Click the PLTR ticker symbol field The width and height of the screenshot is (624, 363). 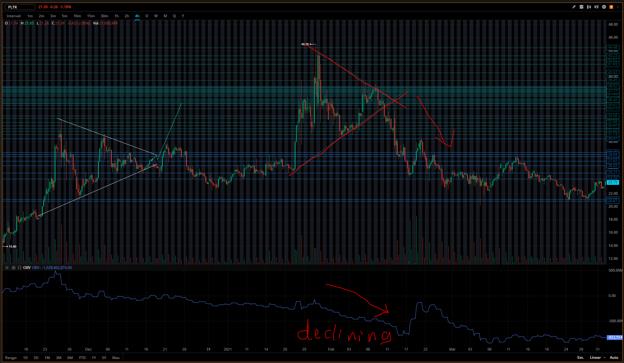[20, 7]
